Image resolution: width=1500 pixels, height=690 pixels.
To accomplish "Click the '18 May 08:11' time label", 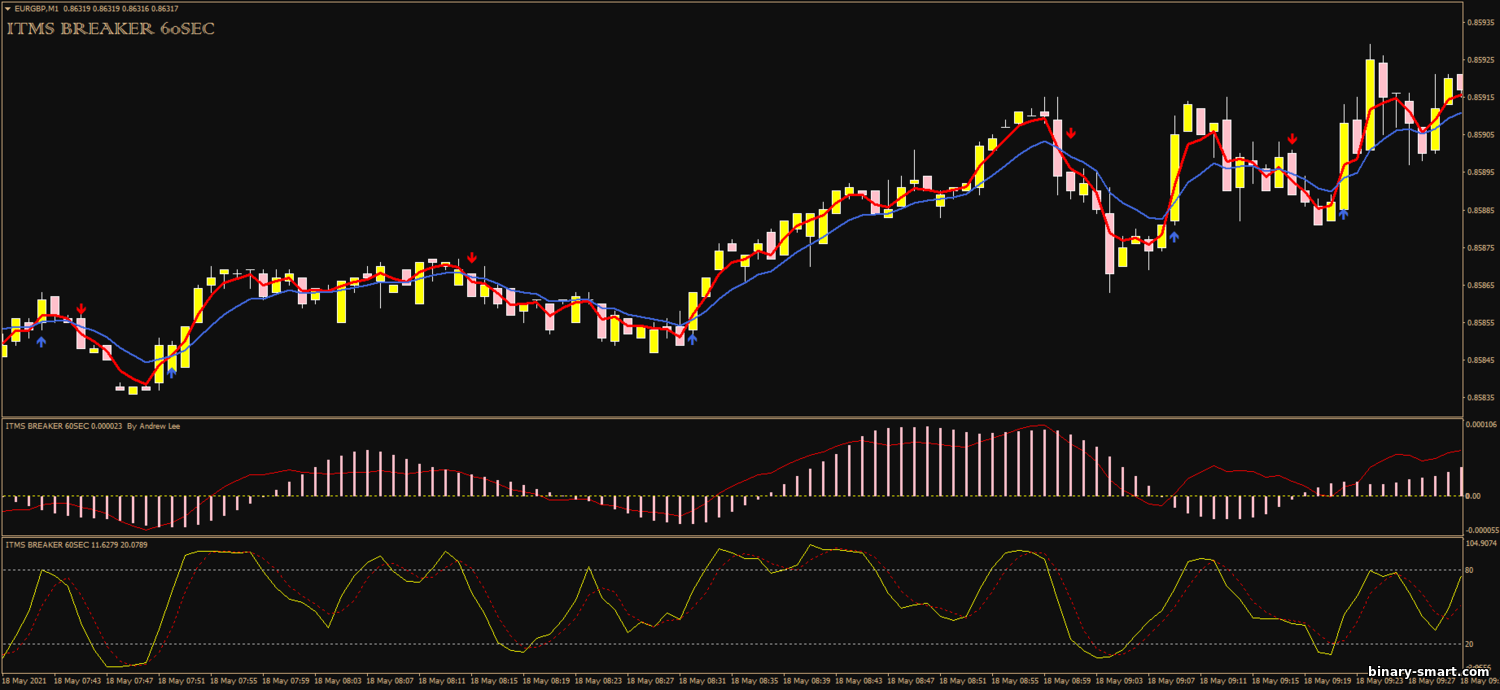I will tap(442, 680).
